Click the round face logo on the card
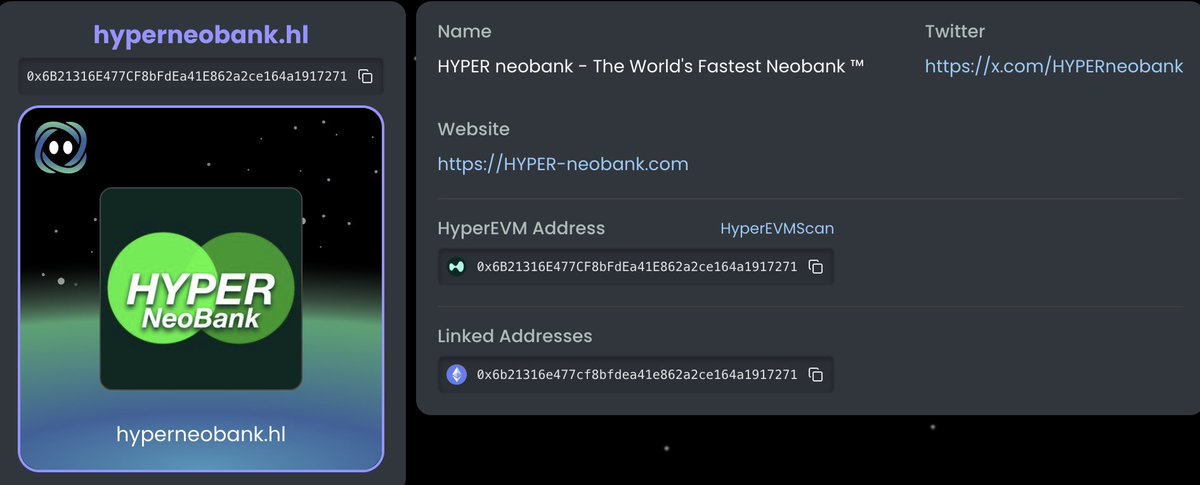 (61, 148)
